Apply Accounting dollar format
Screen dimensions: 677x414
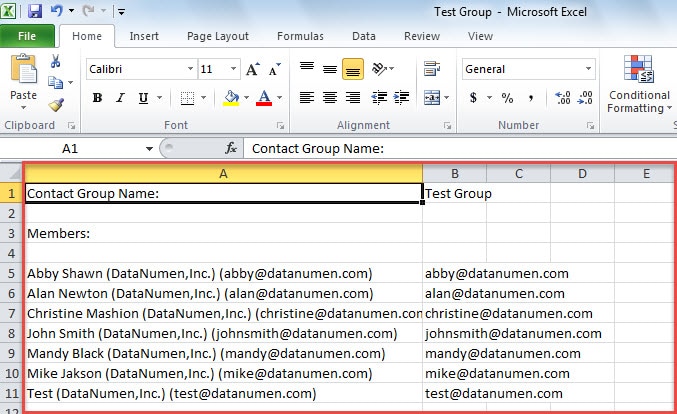[x=474, y=98]
